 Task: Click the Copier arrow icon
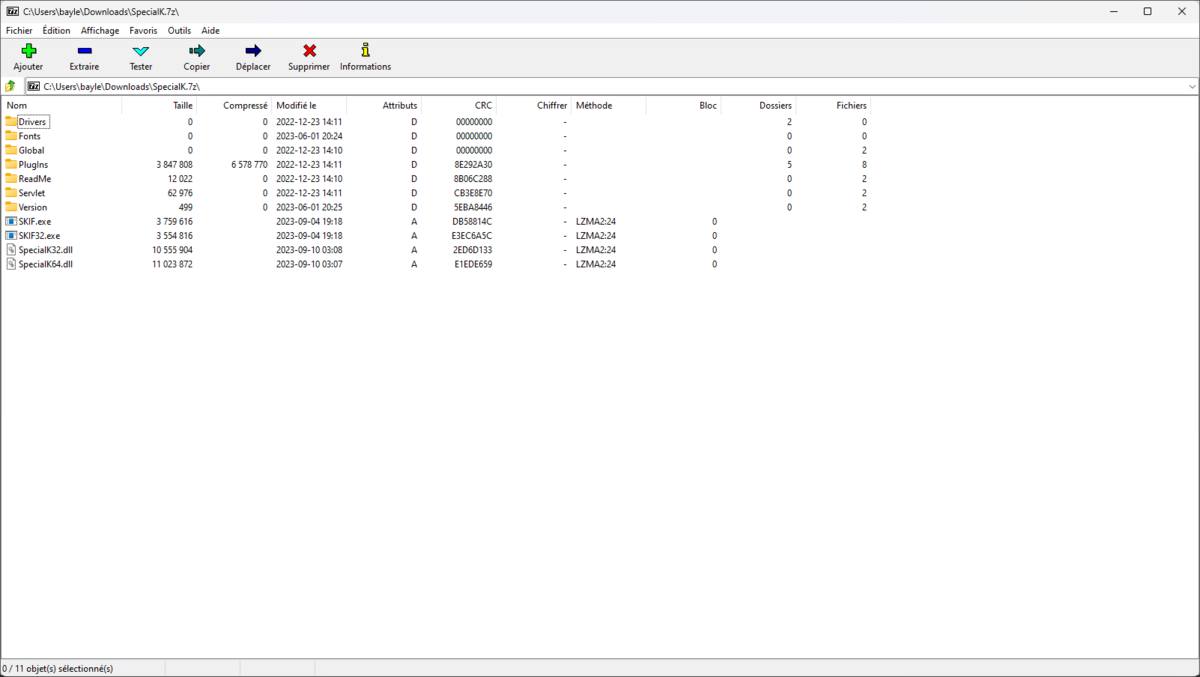(x=197, y=50)
